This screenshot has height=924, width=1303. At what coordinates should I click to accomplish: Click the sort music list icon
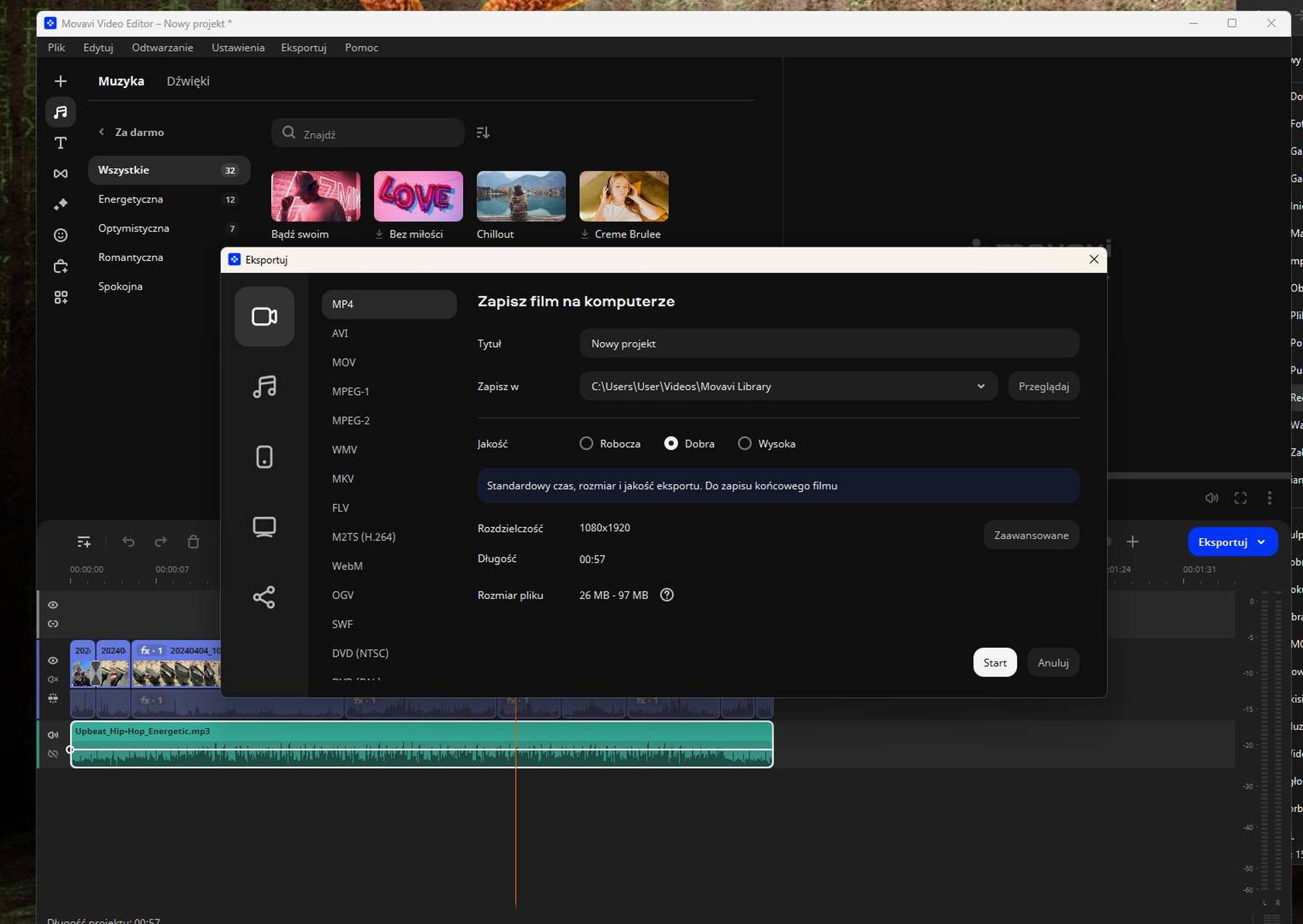(483, 133)
